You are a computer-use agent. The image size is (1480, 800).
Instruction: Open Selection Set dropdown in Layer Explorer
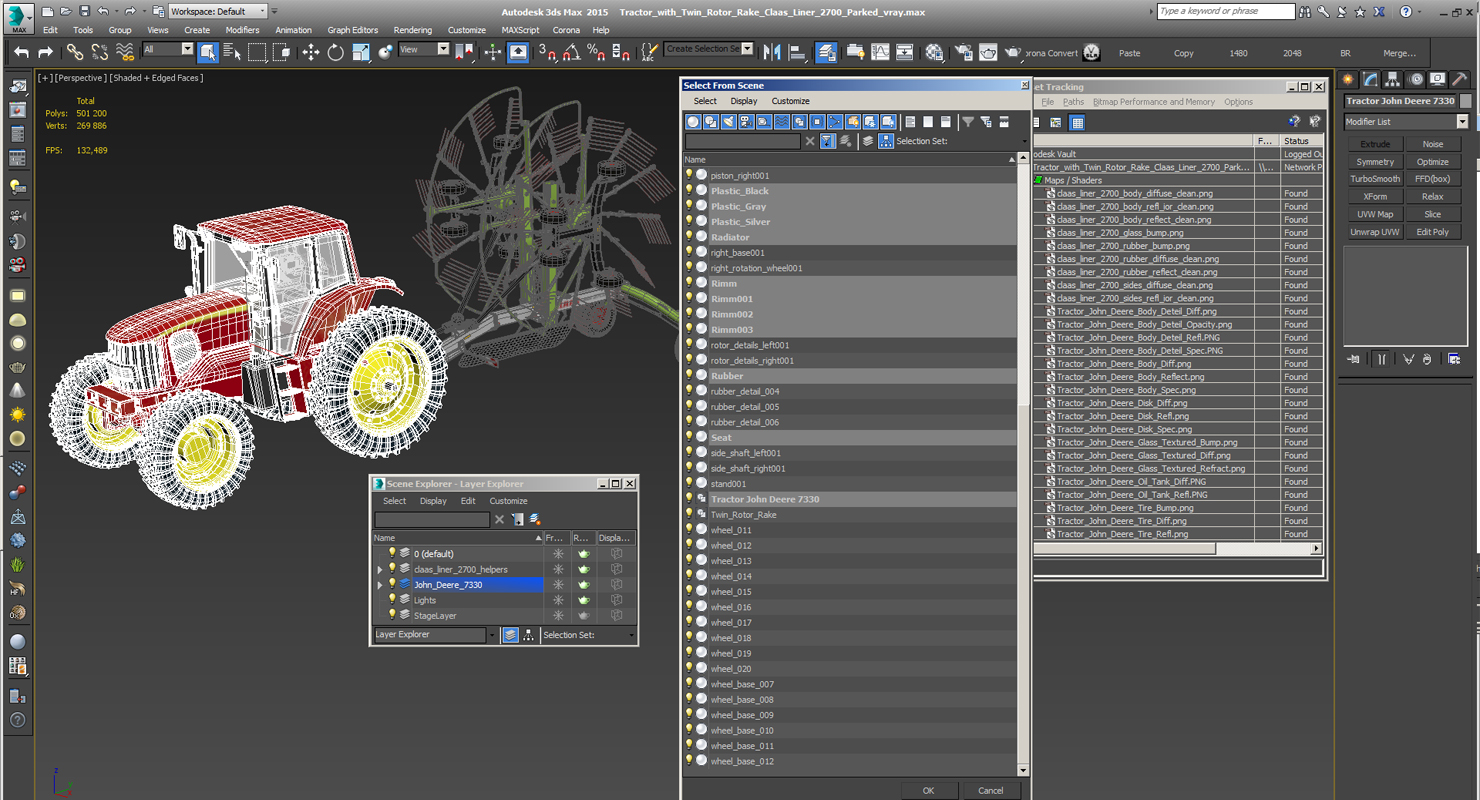tap(633, 635)
